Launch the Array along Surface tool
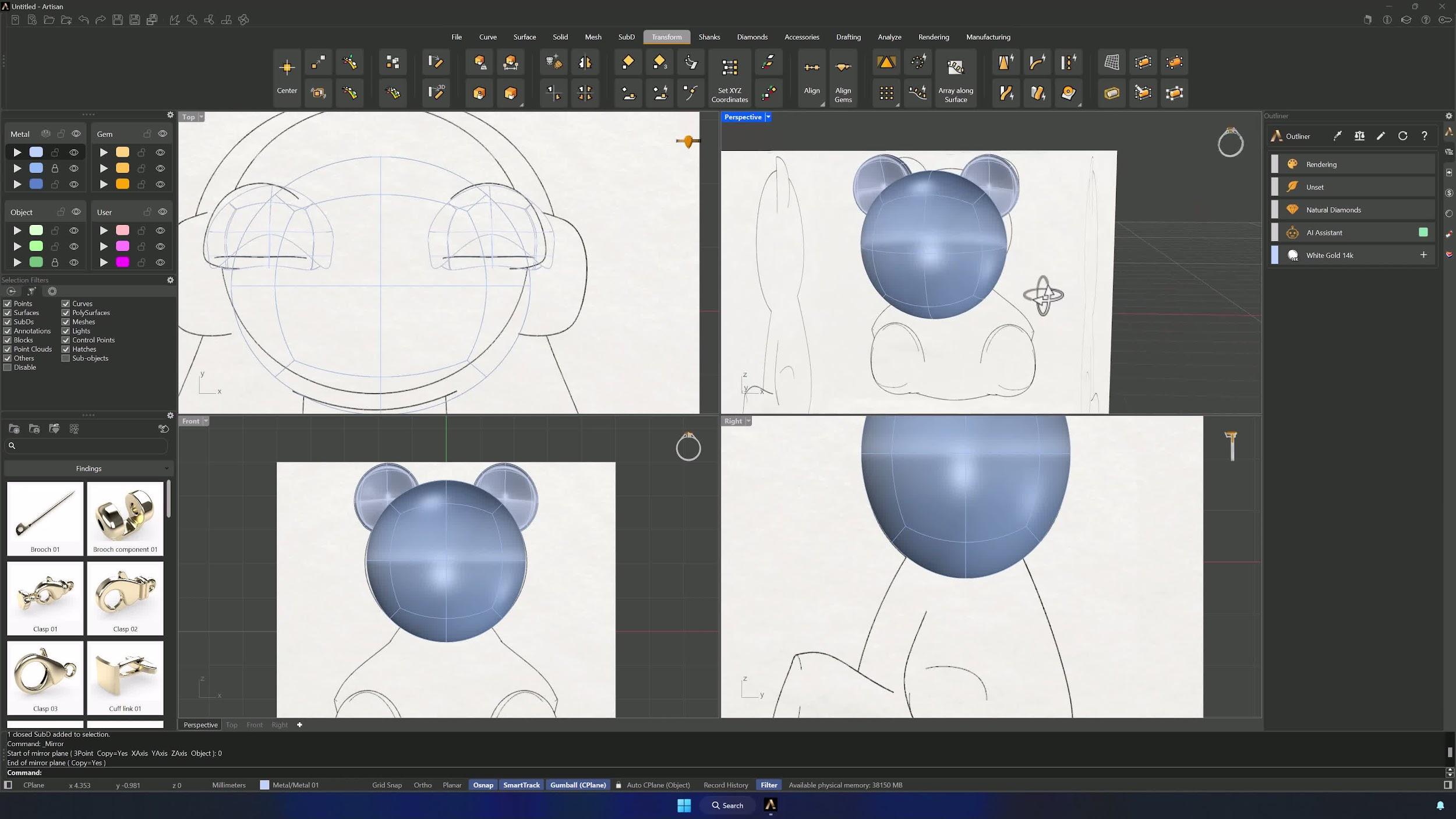 955,77
